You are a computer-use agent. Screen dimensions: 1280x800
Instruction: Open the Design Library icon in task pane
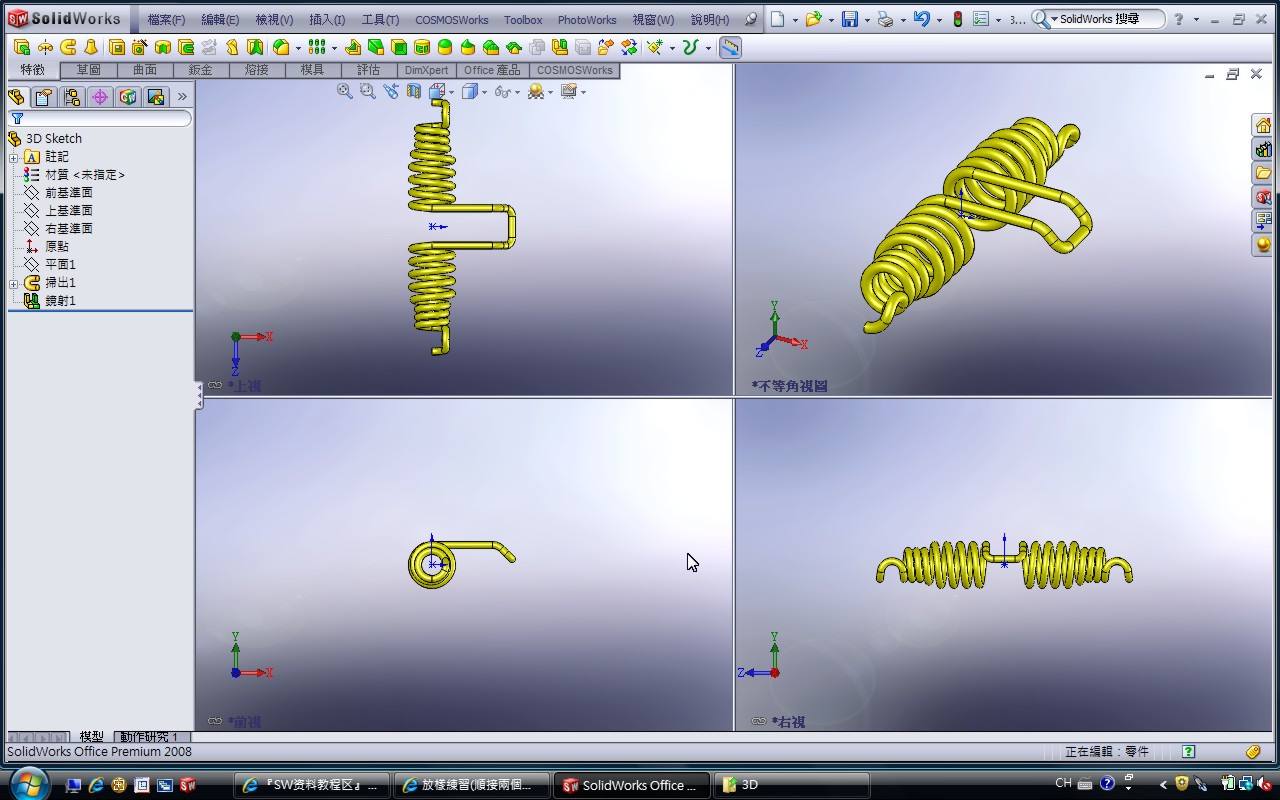(1264, 149)
